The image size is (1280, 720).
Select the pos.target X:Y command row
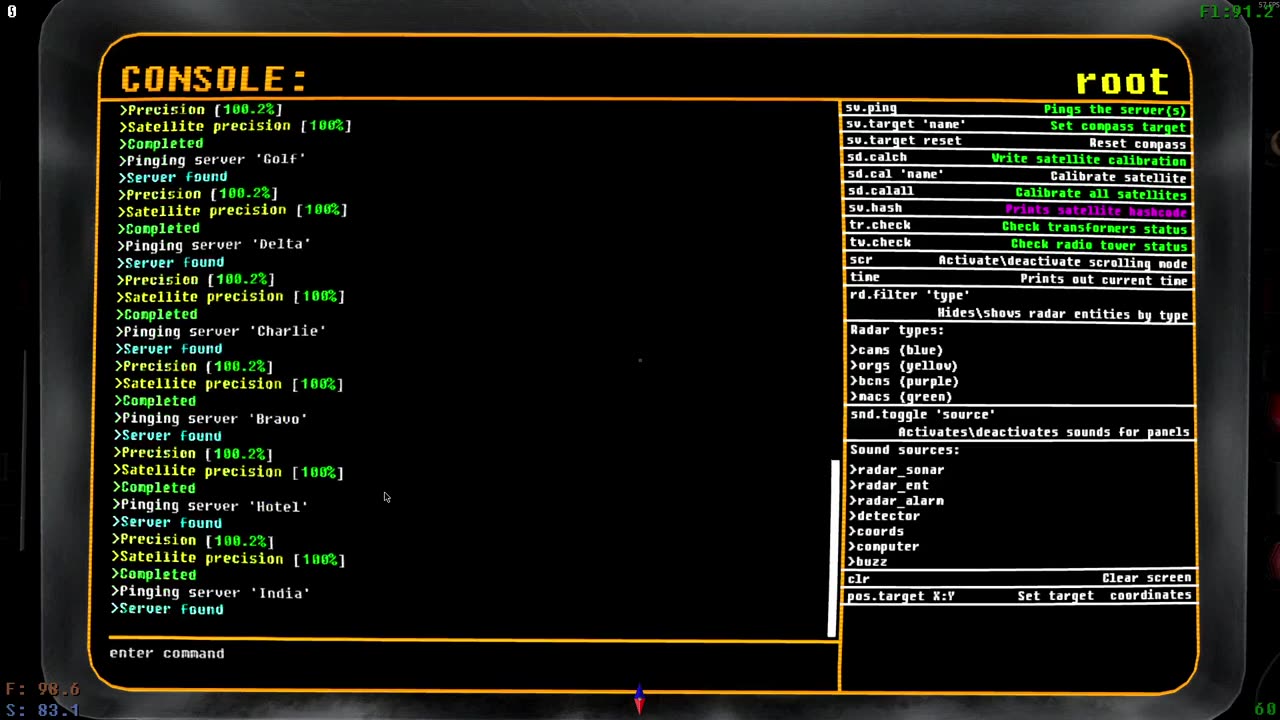(1018, 596)
